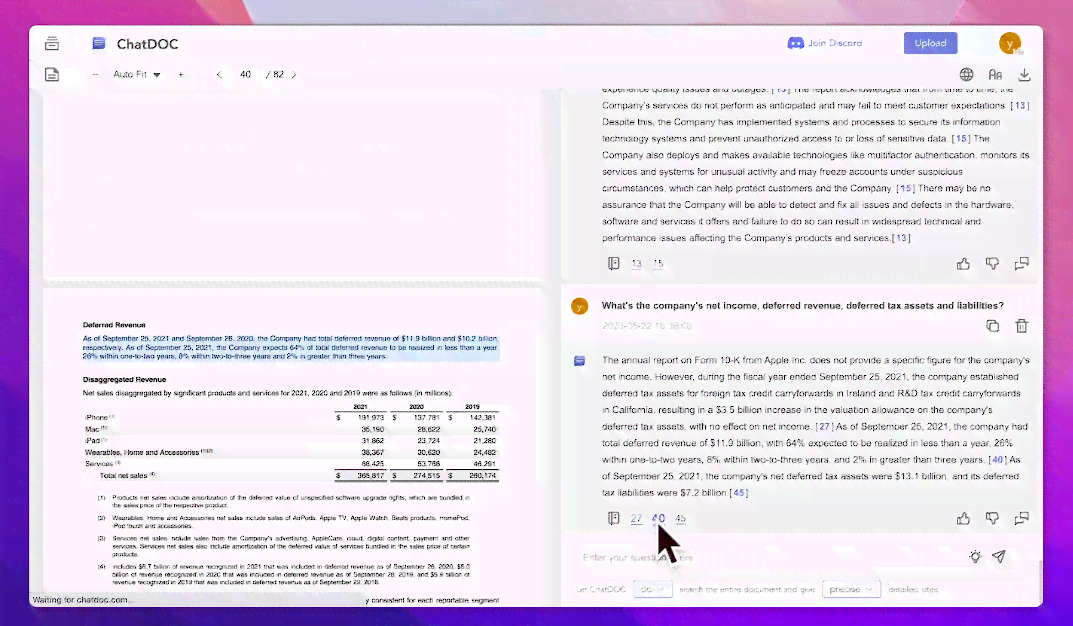Copy the net income question
This screenshot has width=1073, height=626.
(x=992, y=326)
